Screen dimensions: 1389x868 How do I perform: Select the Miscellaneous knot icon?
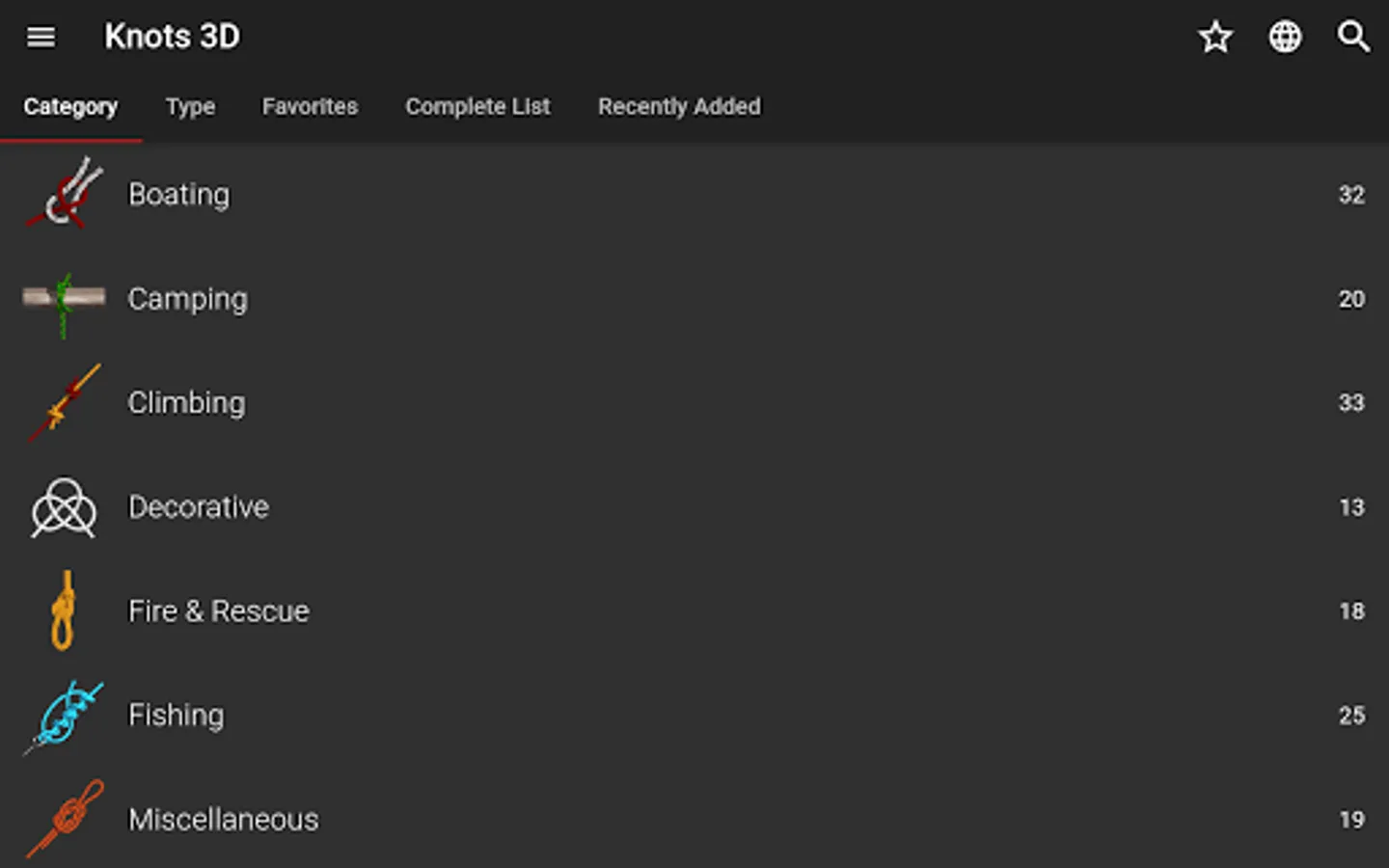point(64,819)
